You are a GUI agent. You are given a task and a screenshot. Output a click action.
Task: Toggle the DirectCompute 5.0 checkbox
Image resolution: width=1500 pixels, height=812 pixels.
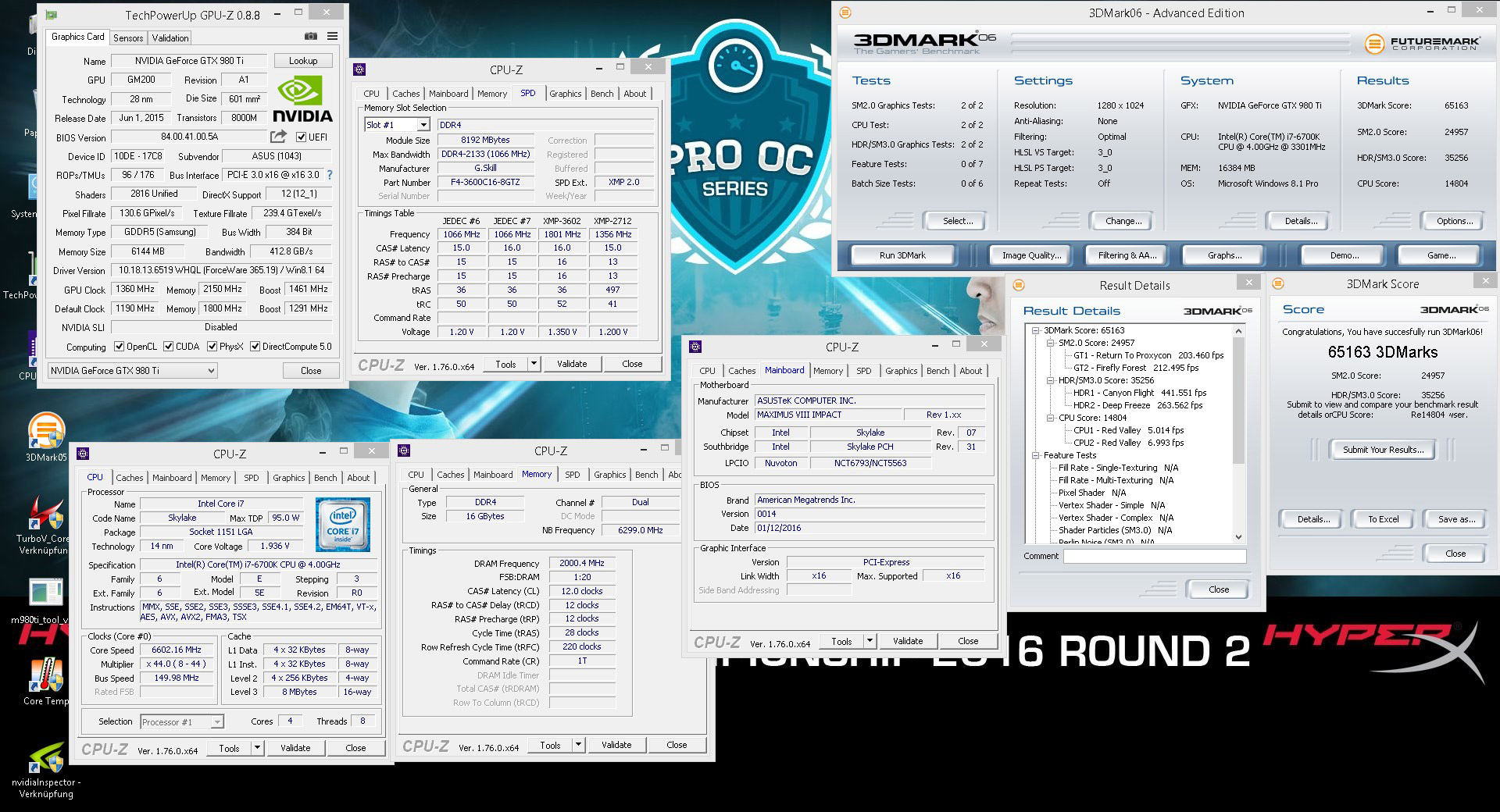pos(255,347)
